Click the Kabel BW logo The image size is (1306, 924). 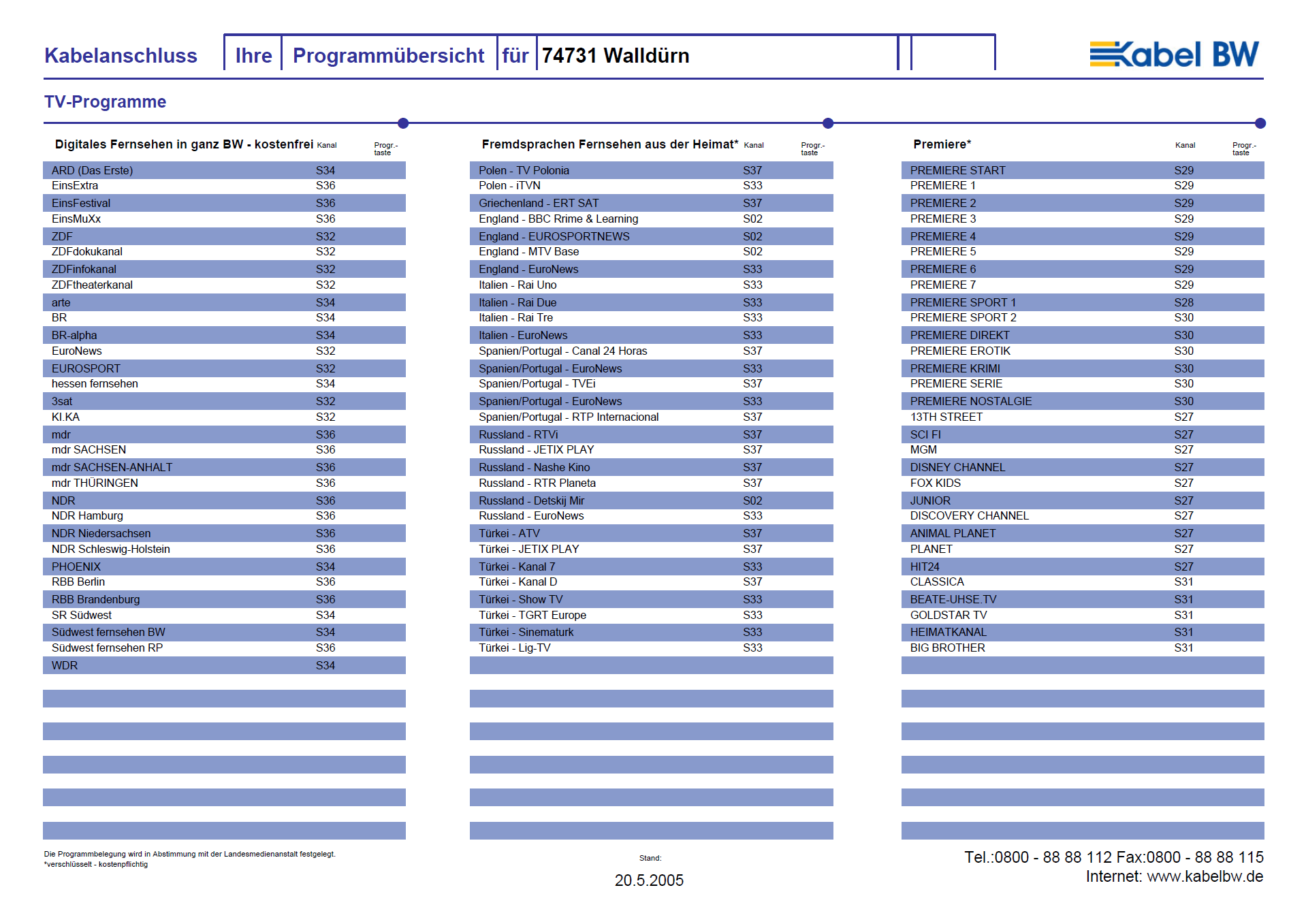[1174, 54]
